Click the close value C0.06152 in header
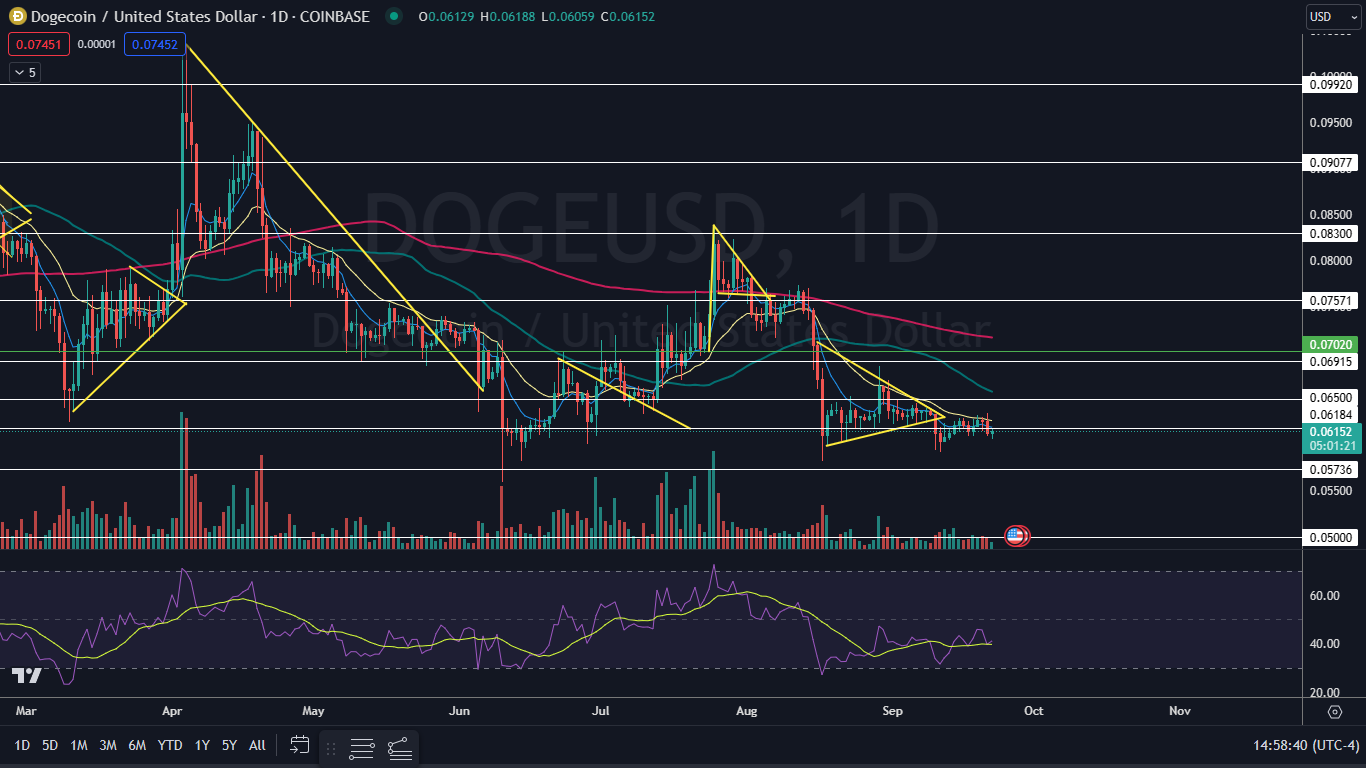 pyautogui.click(x=628, y=16)
